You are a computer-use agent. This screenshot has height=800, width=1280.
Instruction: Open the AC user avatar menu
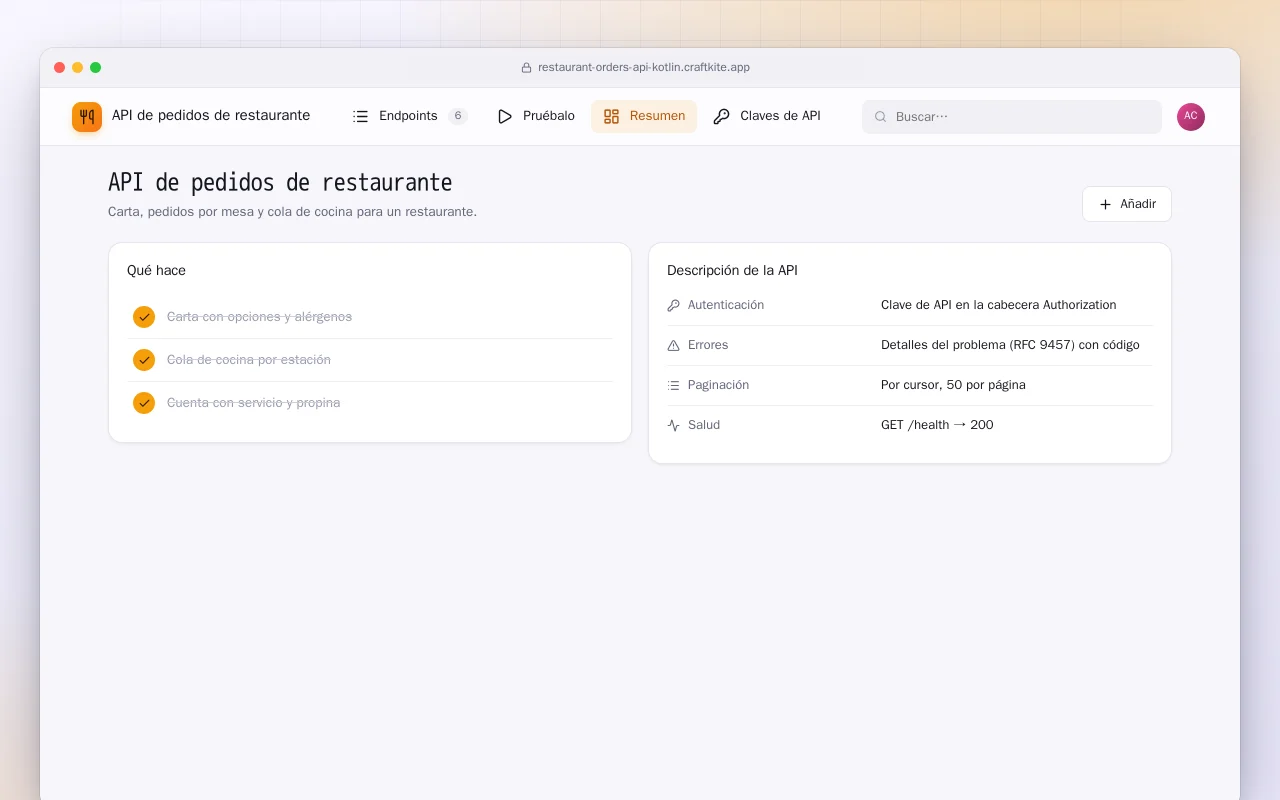pyautogui.click(x=1191, y=117)
